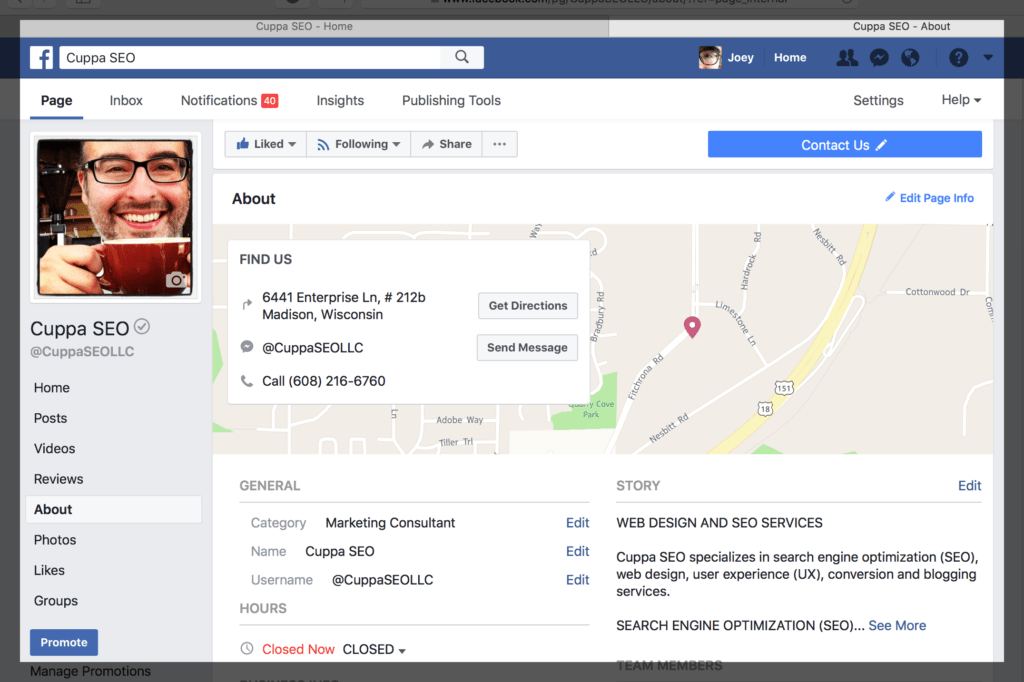
Task: Click the question mark help icon
Action: point(958,57)
